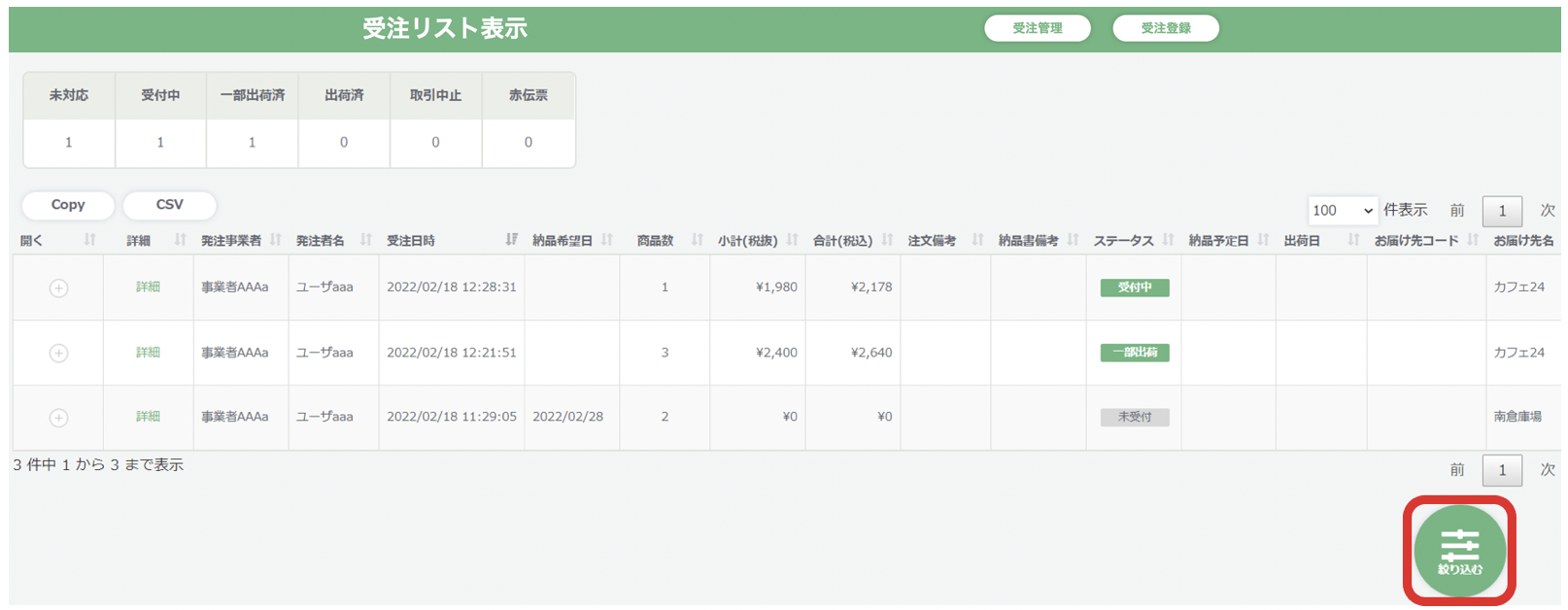
Task: Click bottom pagination 次 link
Action: [x=1548, y=470]
